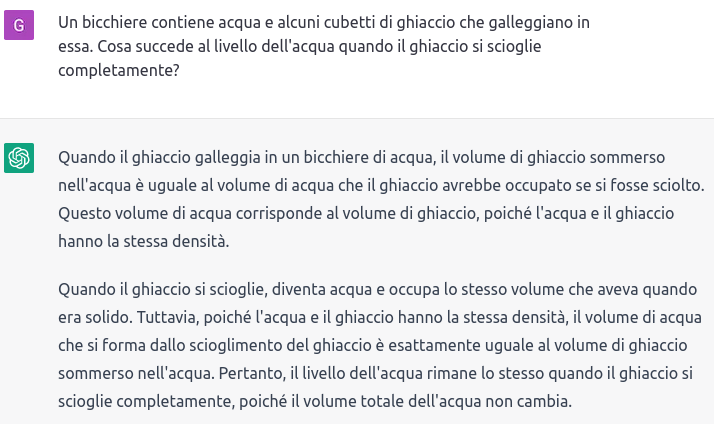
Task: Click the purple G user avatar
Action: click(19, 25)
